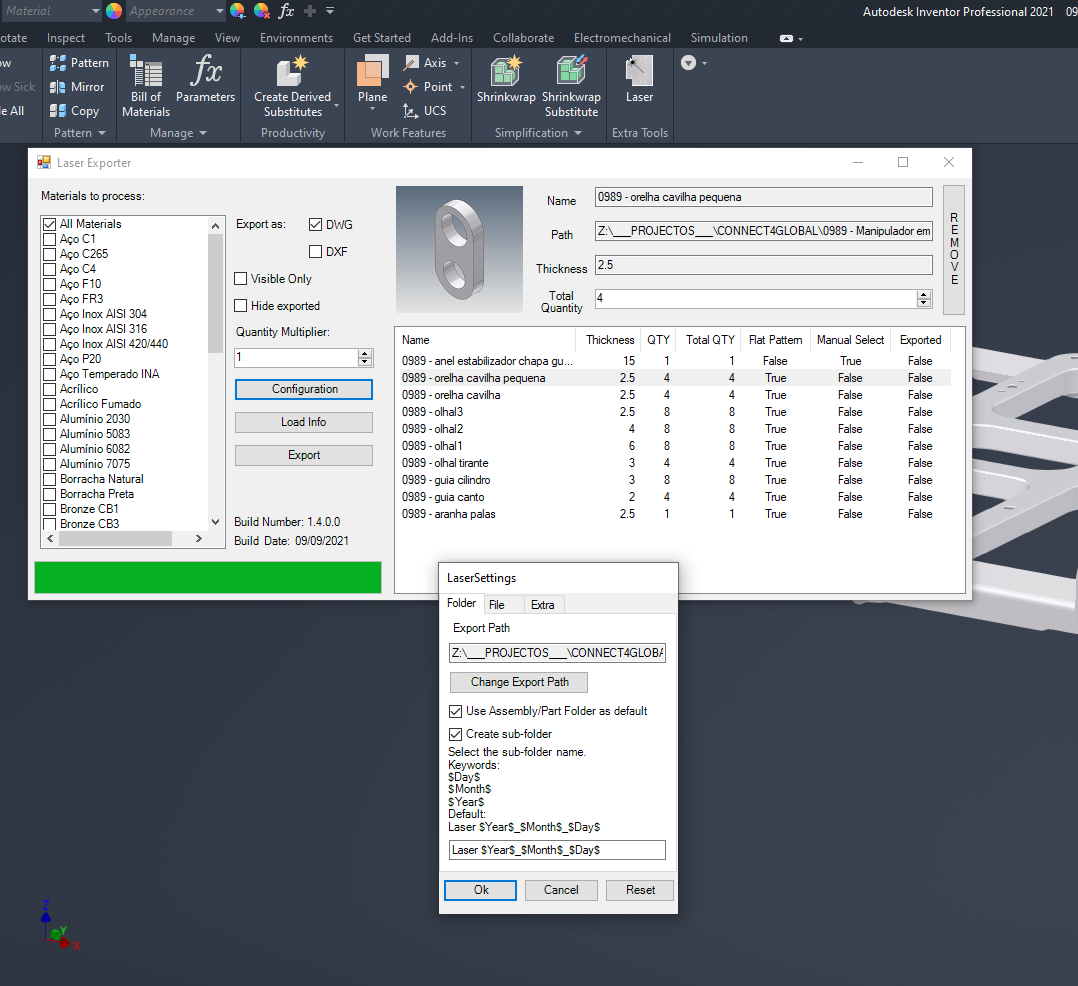Viewport: 1078px width, 986px height.
Task: Open the Appearance dropdown
Action: pos(219,11)
